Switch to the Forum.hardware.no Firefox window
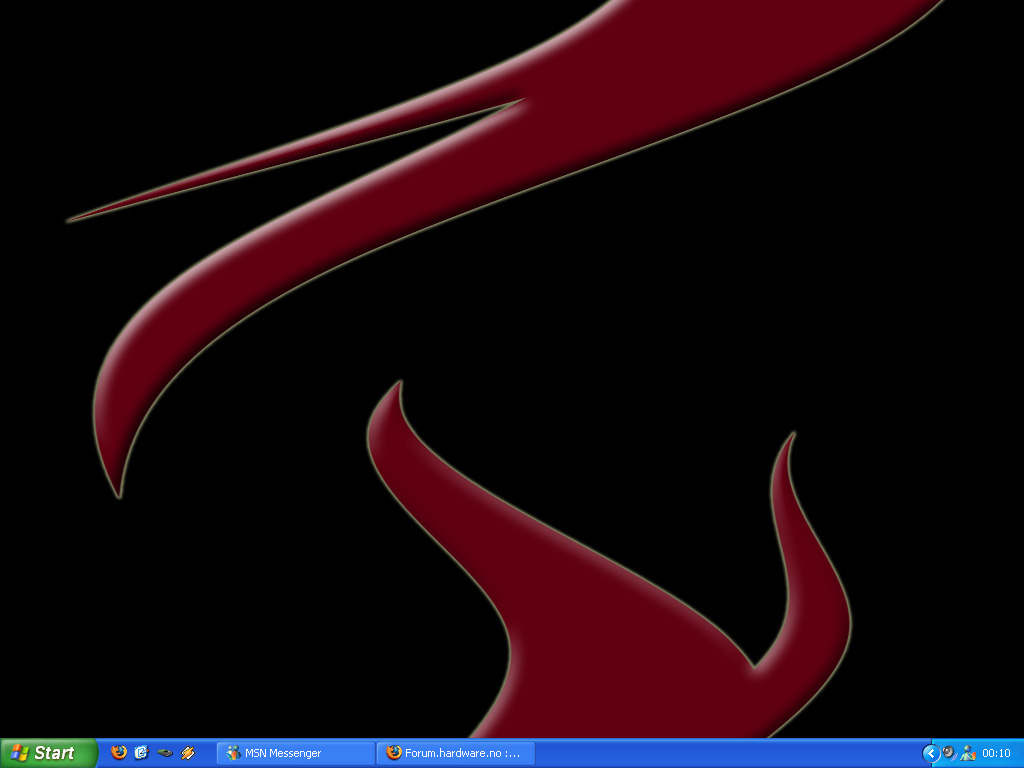Image resolution: width=1024 pixels, height=768 pixels. tap(456, 753)
